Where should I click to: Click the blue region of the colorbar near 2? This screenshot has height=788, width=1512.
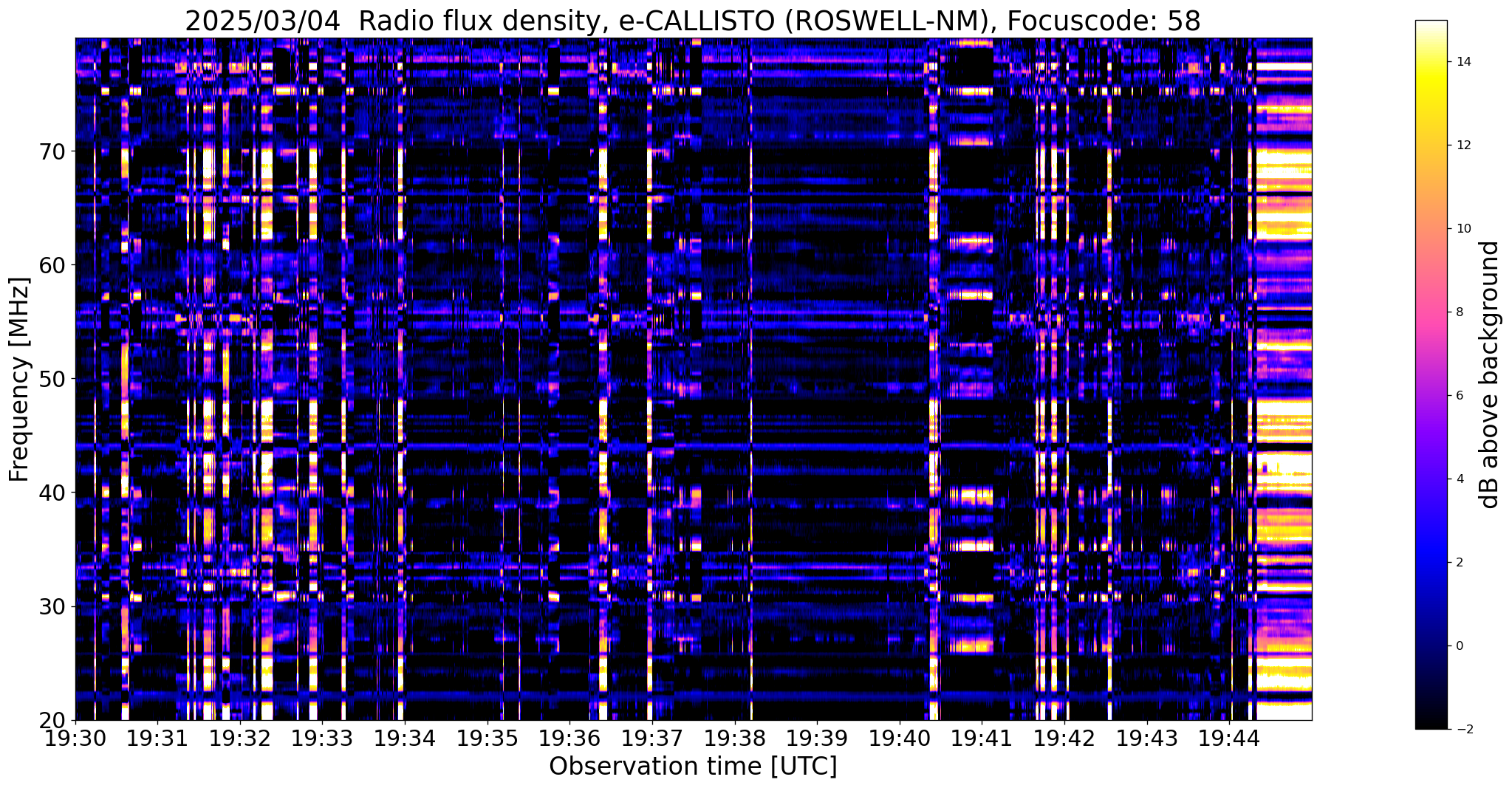click(1431, 563)
